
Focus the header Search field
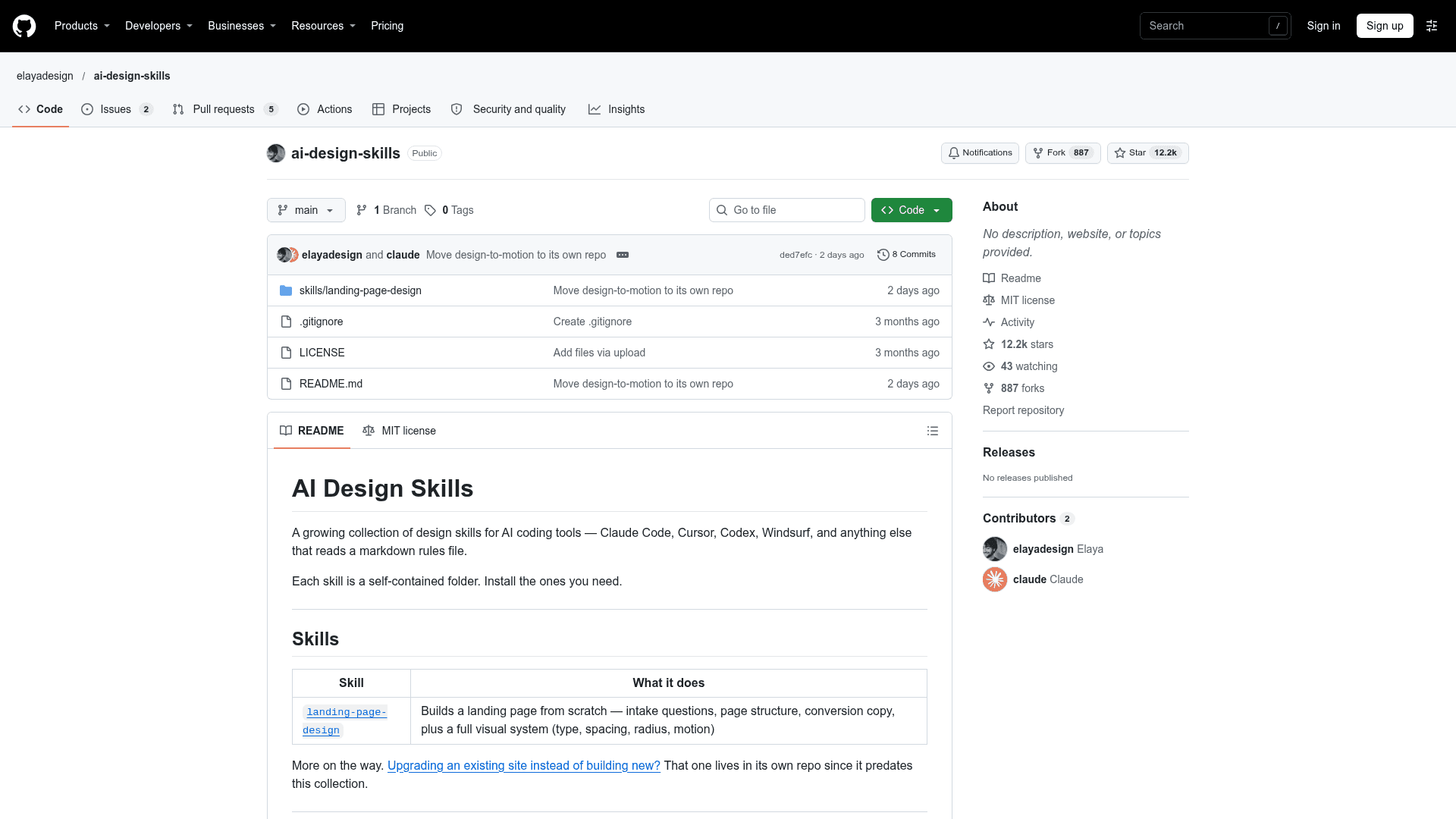point(1216,26)
